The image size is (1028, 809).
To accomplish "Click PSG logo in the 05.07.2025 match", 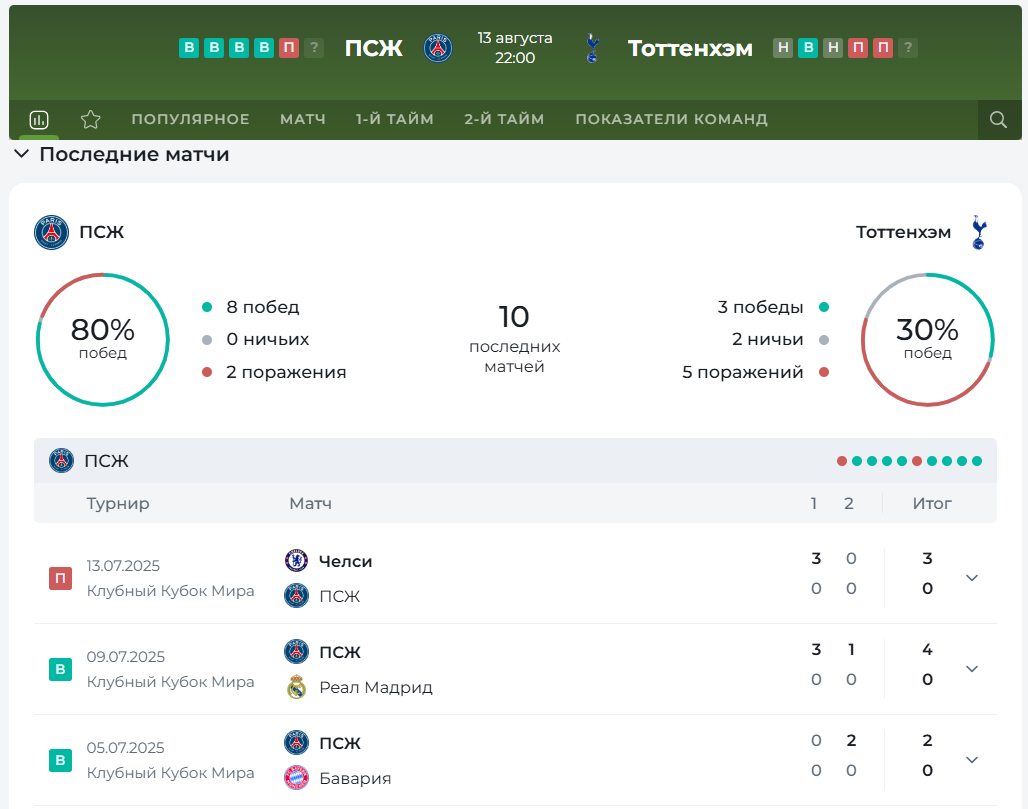I will (x=296, y=743).
